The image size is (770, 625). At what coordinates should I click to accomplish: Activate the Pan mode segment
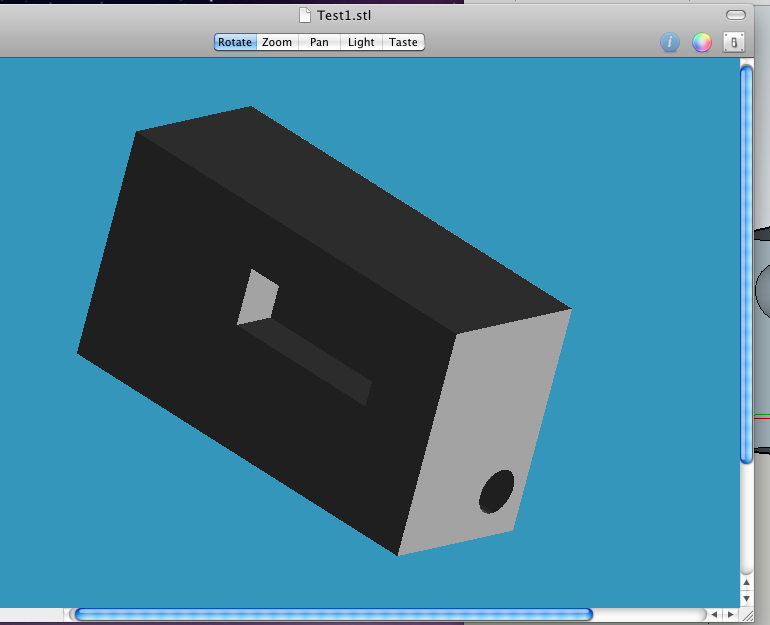(319, 42)
